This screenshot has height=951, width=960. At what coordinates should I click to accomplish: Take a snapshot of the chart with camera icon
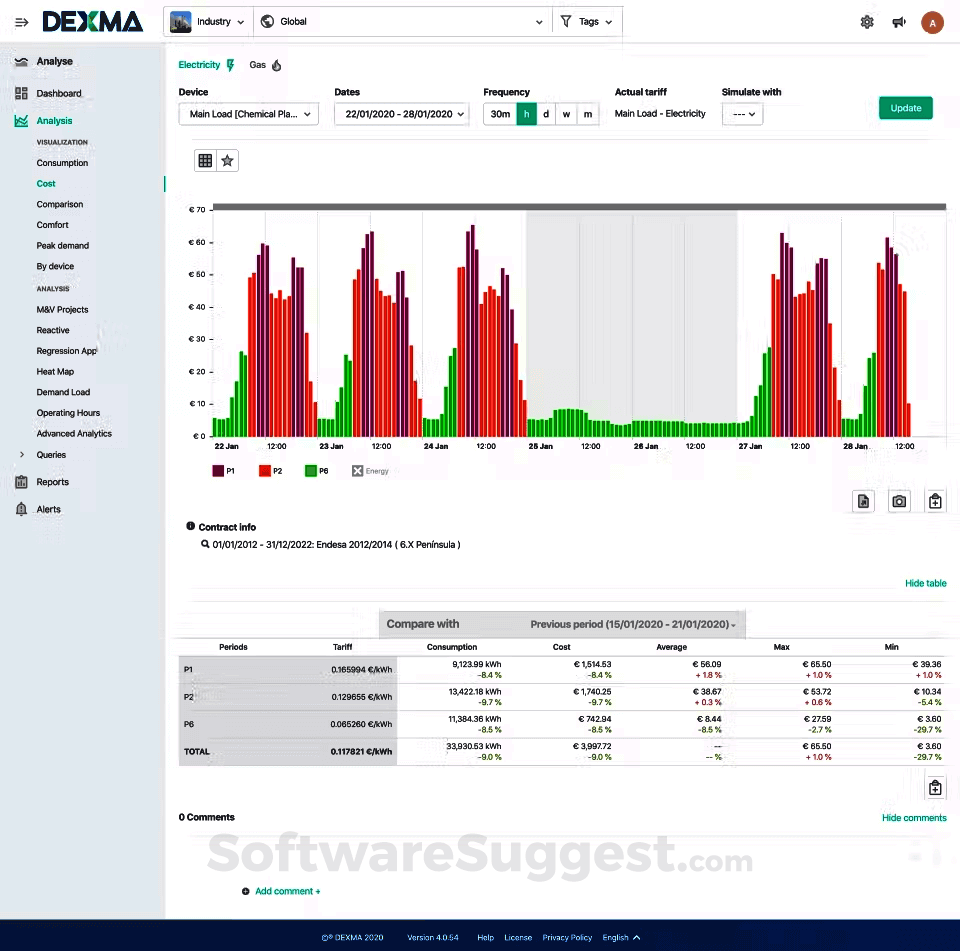pyautogui.click(x=899, y=501)
